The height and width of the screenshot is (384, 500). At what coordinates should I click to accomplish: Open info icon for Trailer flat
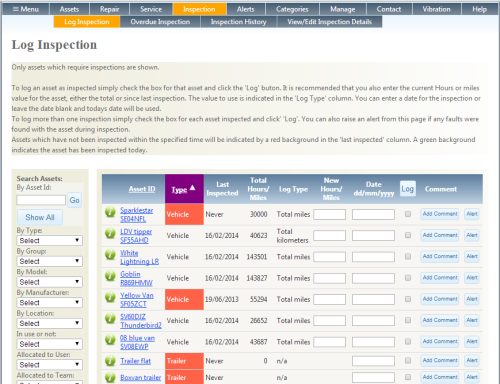[x=110, y=361]
